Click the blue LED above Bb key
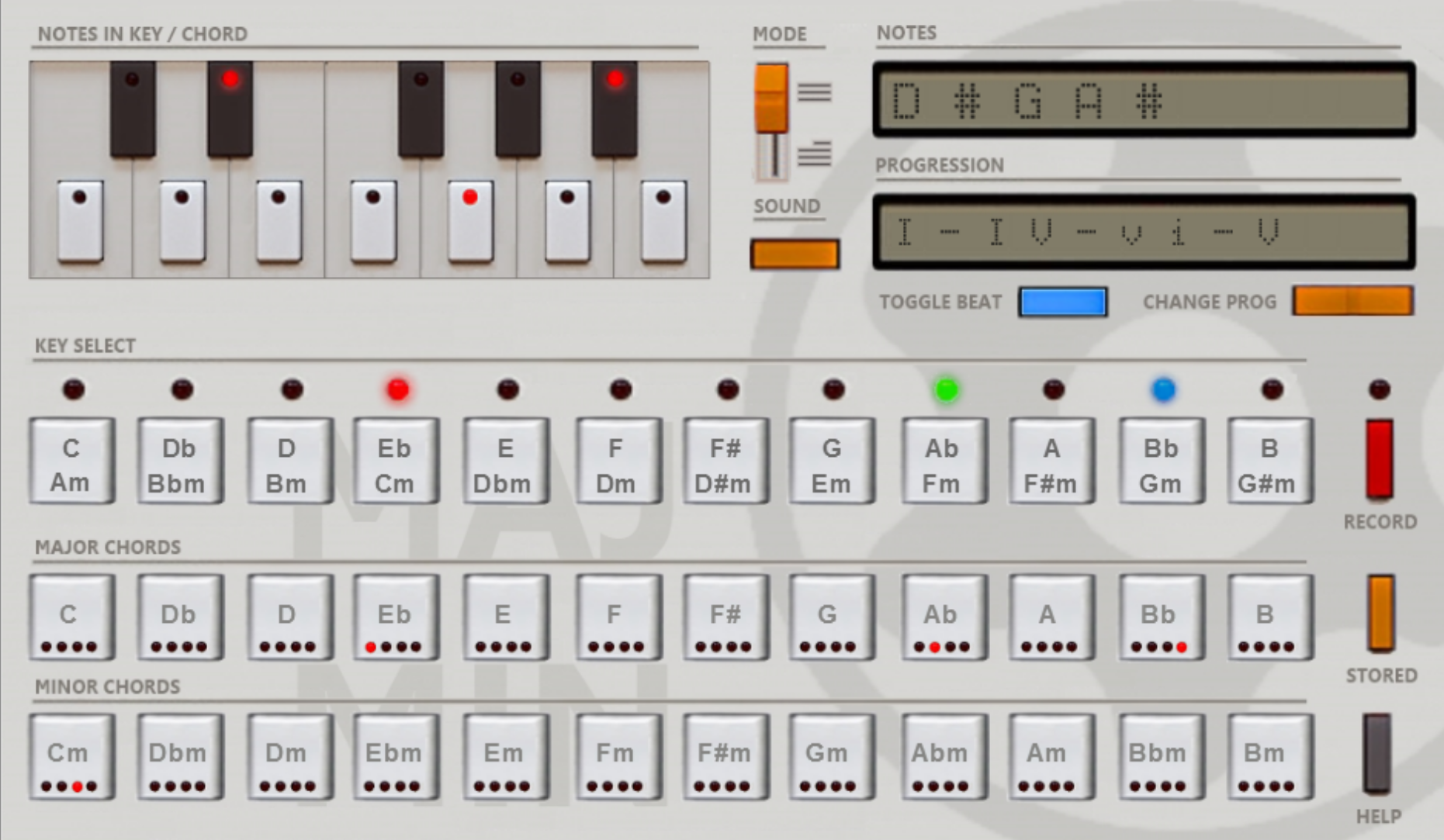Screen dimensions: 1444x840 pyautogui.click(x=1163, y=389)
